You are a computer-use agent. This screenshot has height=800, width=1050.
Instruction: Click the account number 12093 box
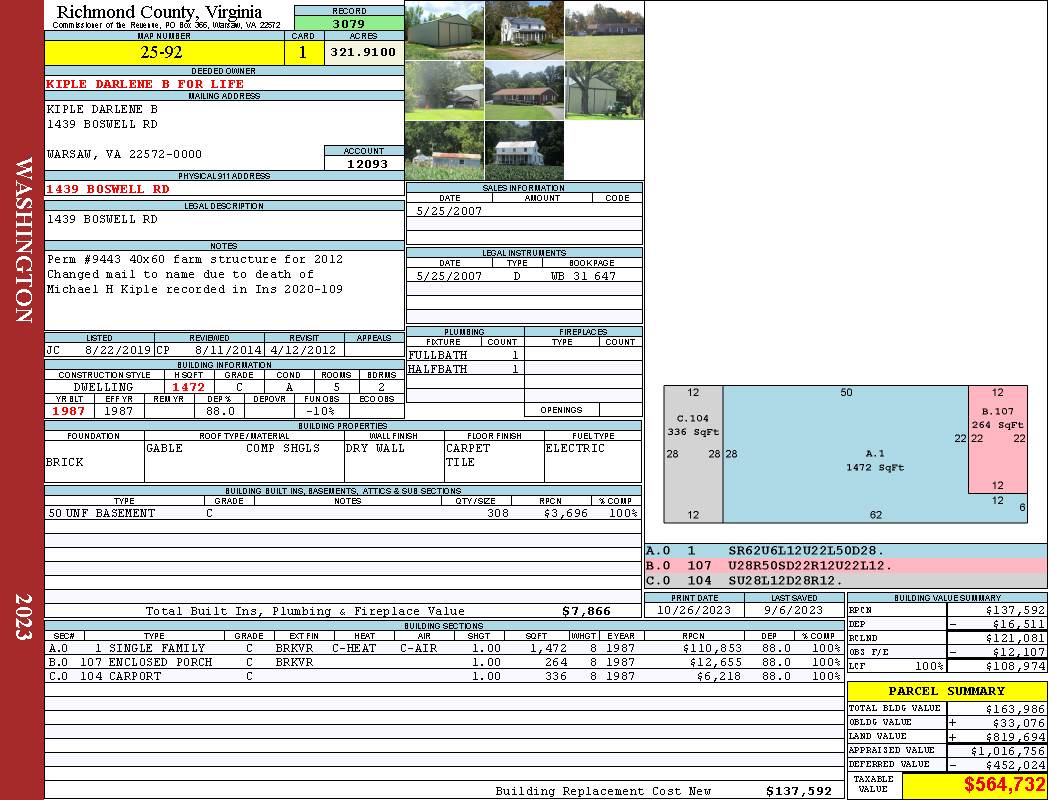364,163
